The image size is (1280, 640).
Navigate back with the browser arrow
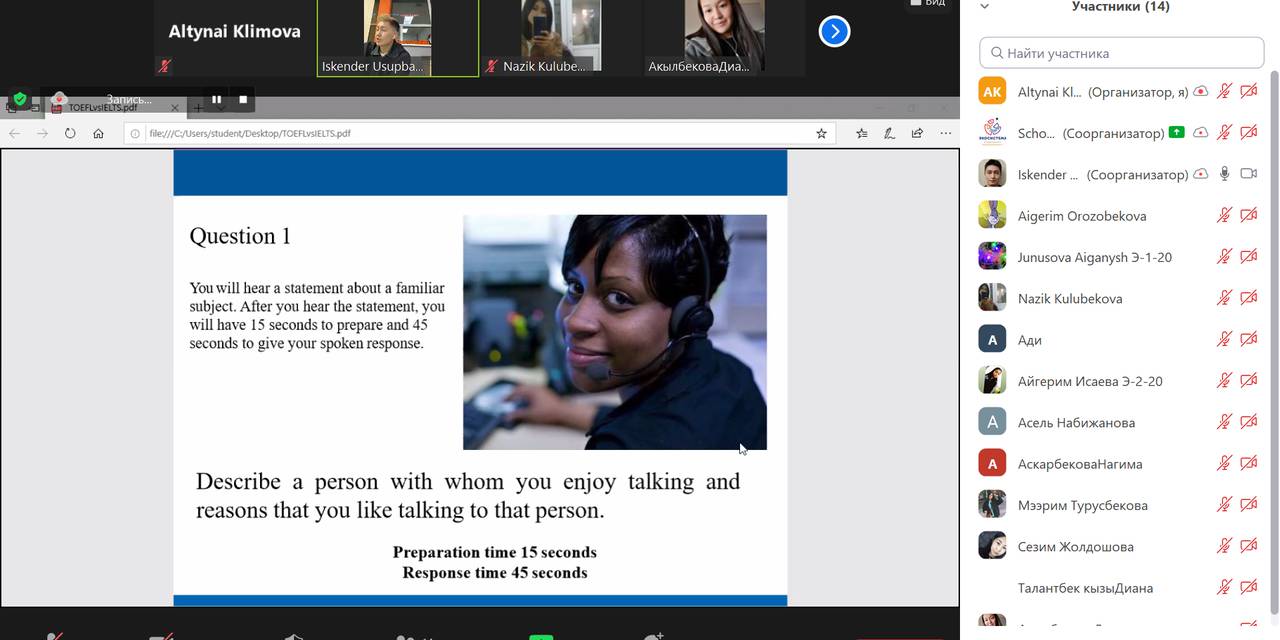(14, 132)
